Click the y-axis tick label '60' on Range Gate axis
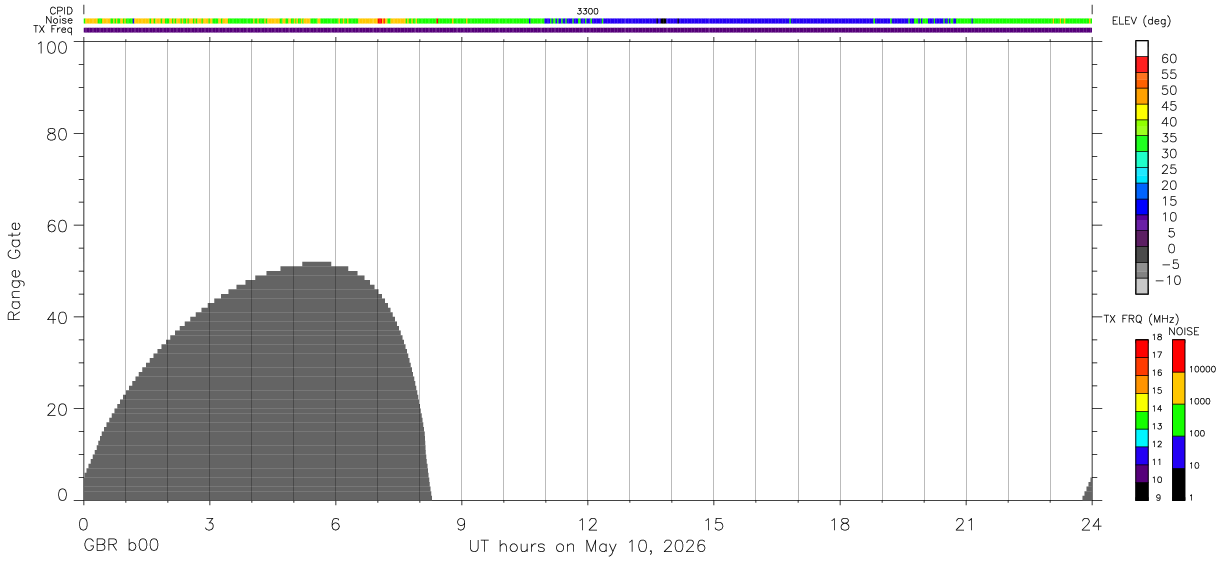 [56, 226]
